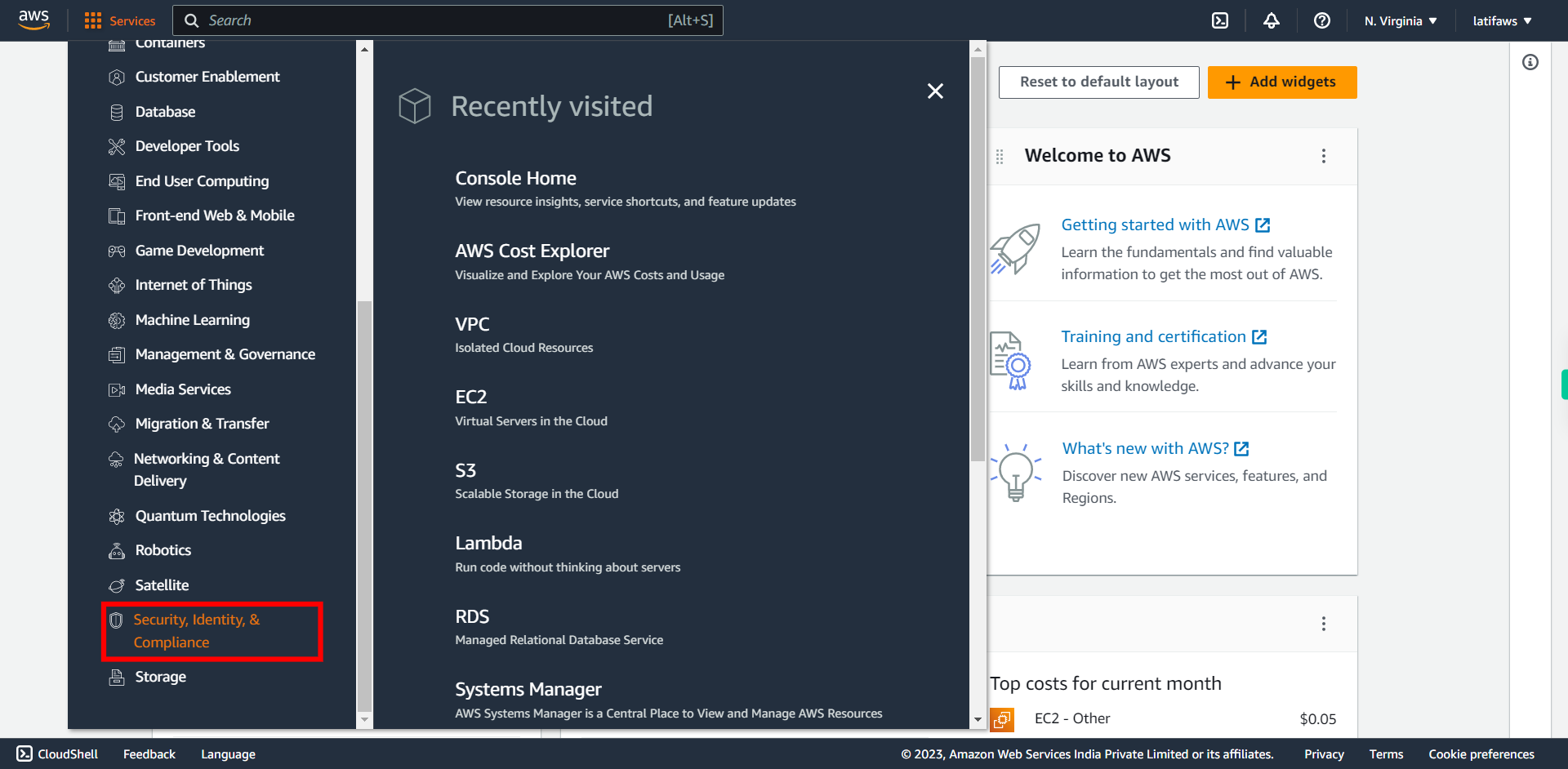Click the Migration & Transfer icon
Viewport: 1568px width, 769px height.
(x=117, y=424)
